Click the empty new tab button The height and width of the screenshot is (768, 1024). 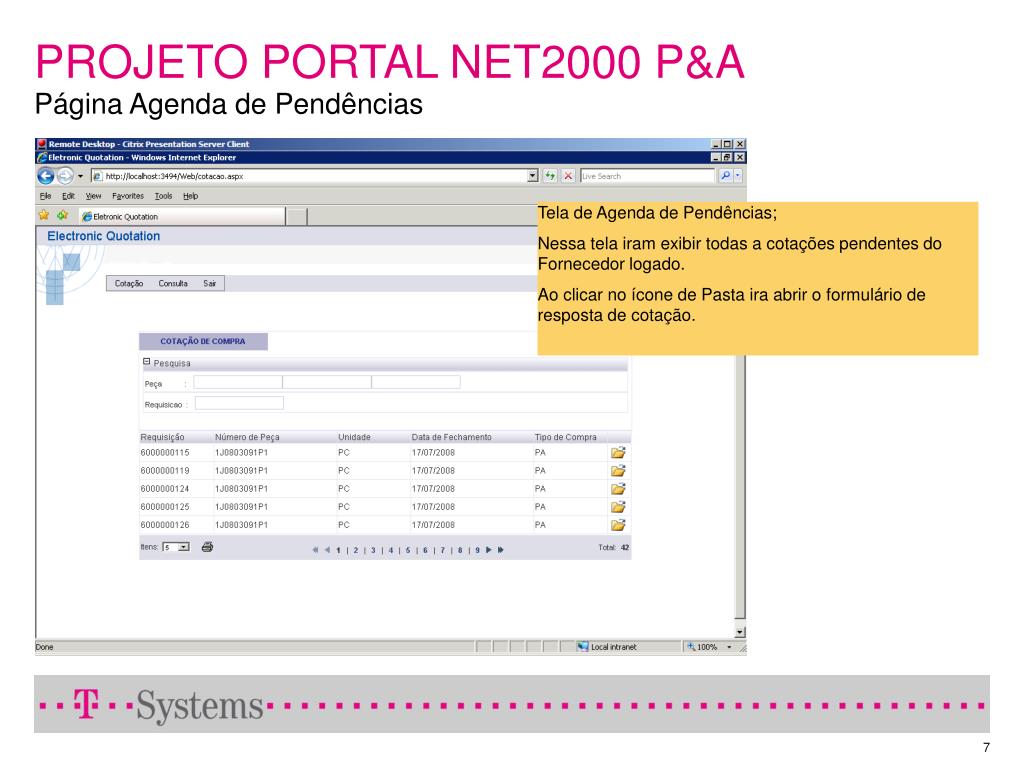point(296,217)
